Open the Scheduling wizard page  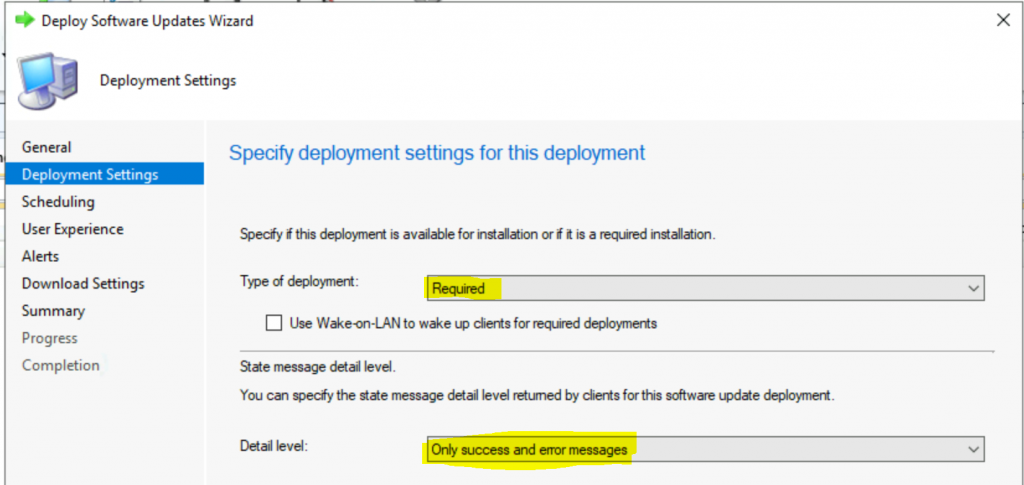pyautogui.click(x=58, y=202)
